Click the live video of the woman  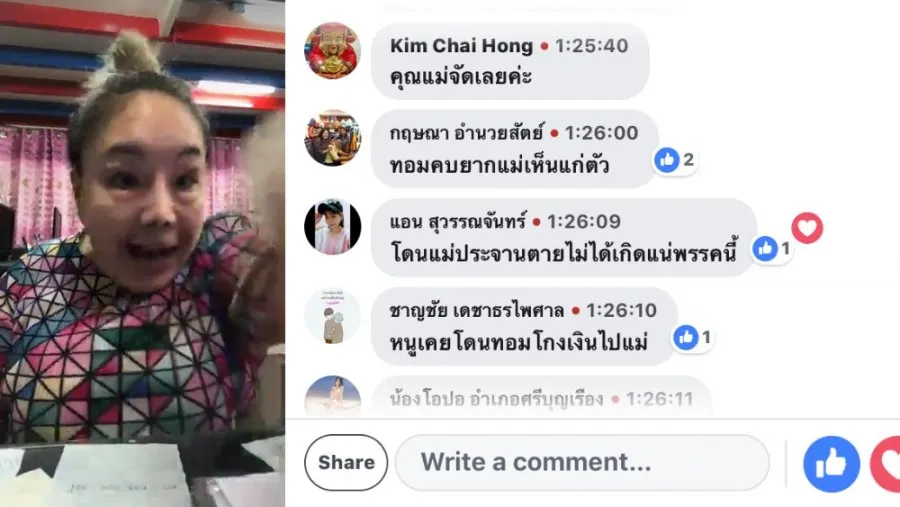pos(142,253)
